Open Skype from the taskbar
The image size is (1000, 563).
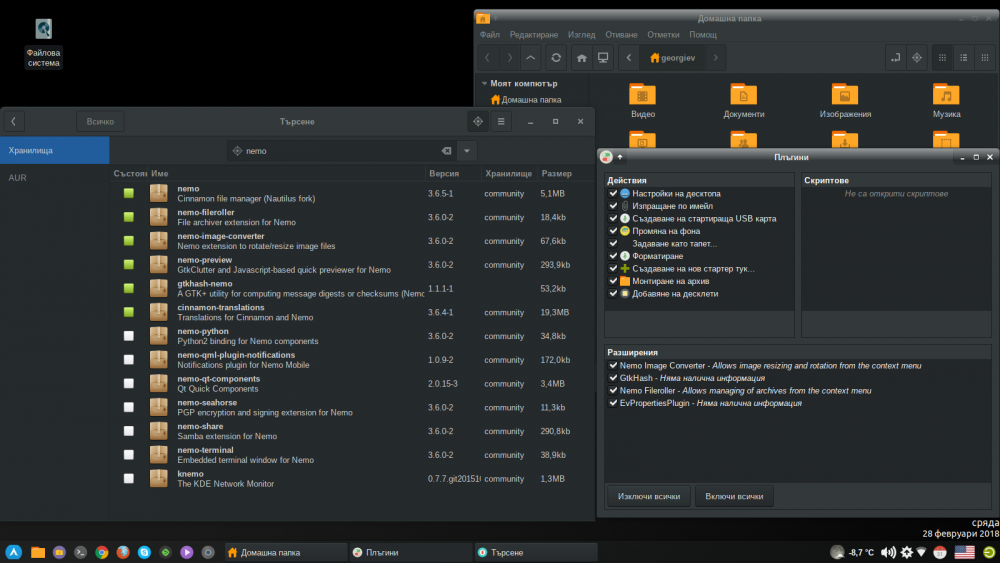coord(144,552)
